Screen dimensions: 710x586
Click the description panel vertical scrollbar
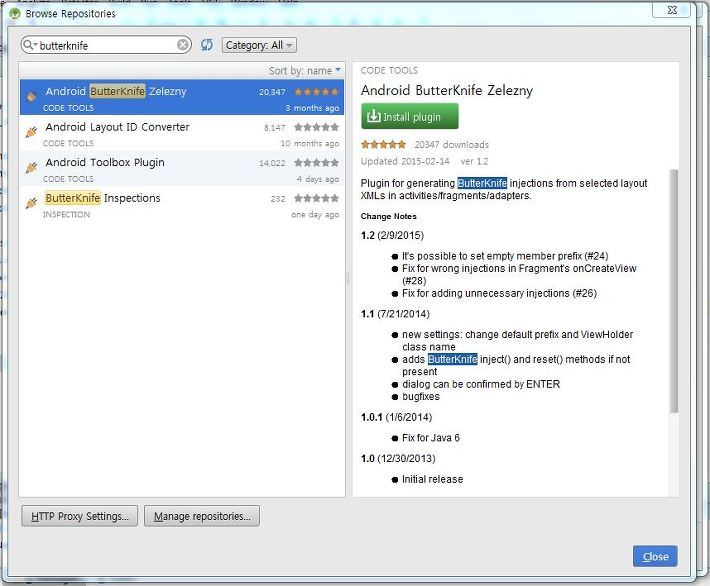click(674, 290)
